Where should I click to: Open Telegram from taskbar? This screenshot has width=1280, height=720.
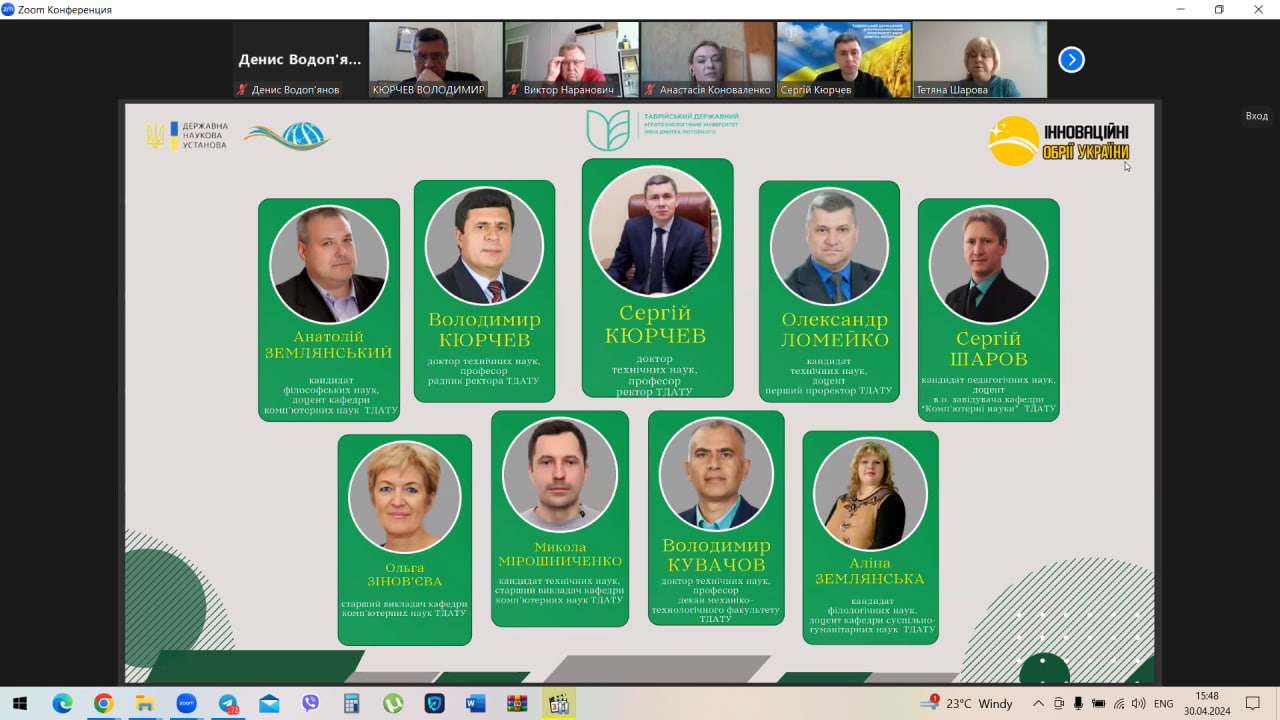[x=228, y=703]
